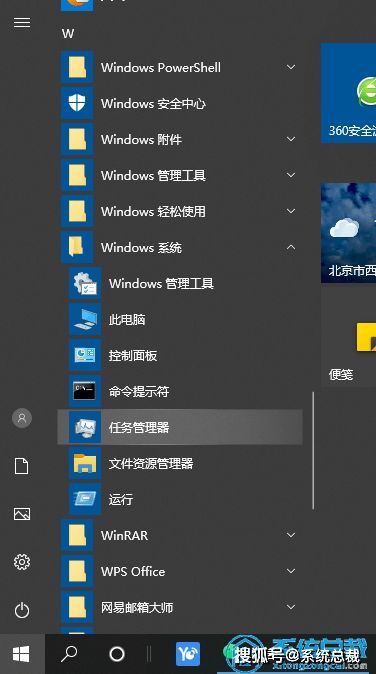Click the WPS Office folder icon
This screenshot has width=376, height=674.
[77, 571]
